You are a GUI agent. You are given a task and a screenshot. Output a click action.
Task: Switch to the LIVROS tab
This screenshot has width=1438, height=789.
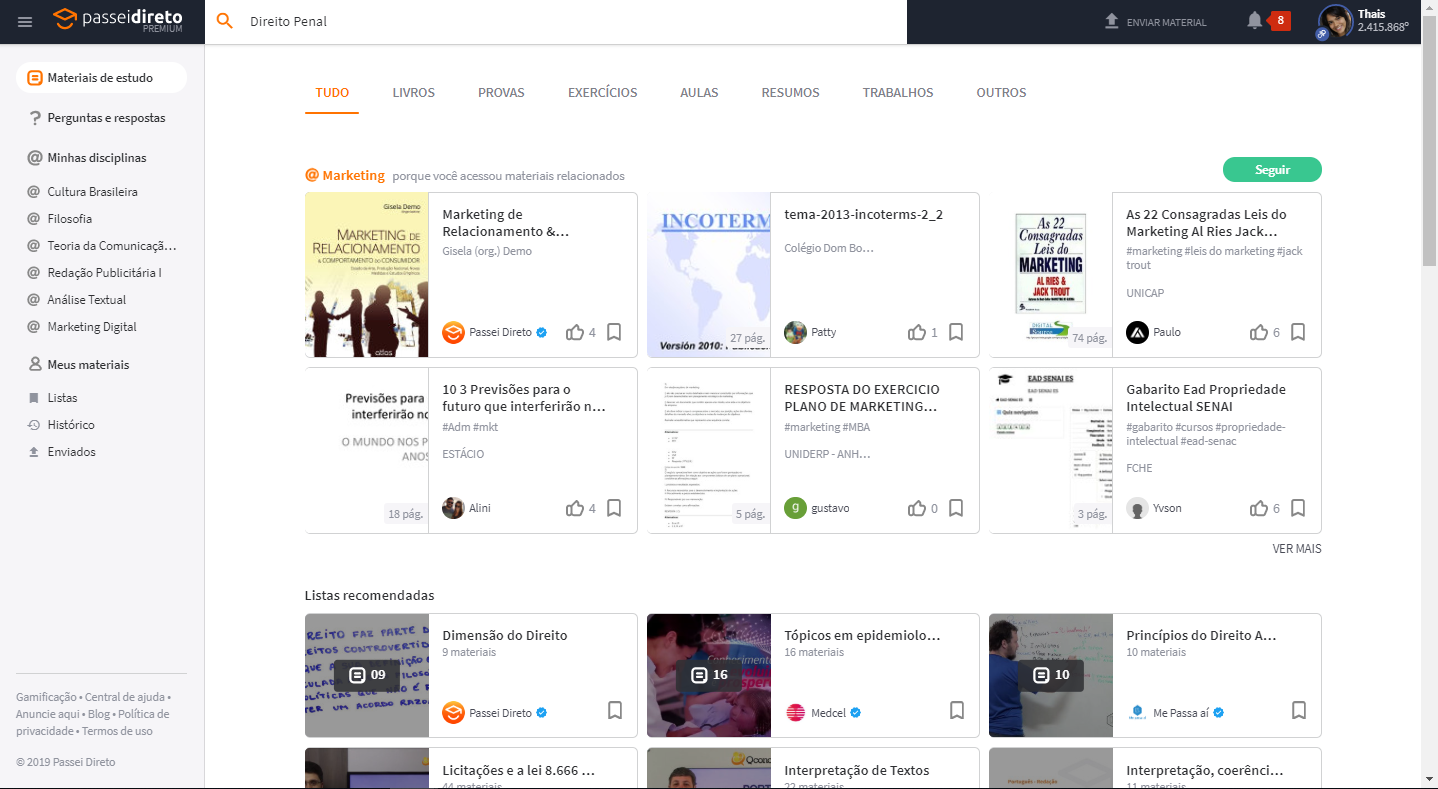[414, 93]
